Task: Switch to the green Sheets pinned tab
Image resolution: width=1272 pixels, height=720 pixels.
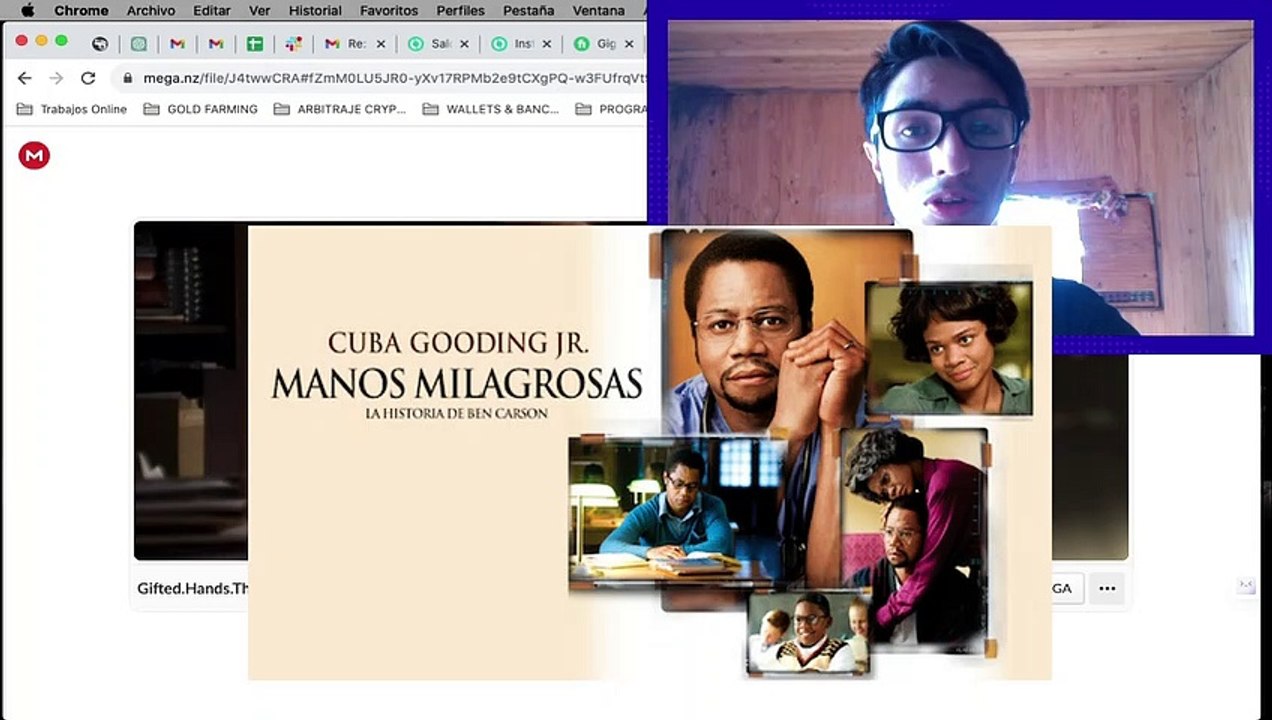Action: 254,44
